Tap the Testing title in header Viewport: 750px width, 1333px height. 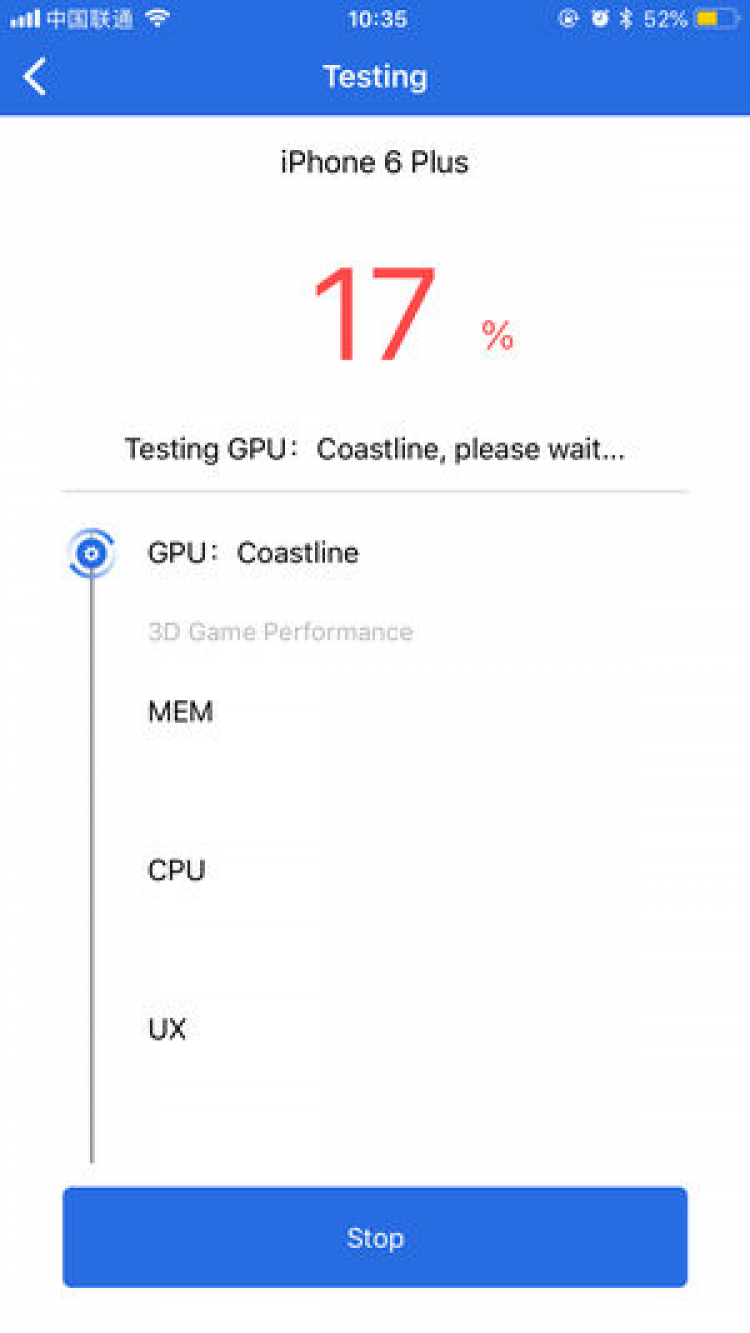coord(375,77)
